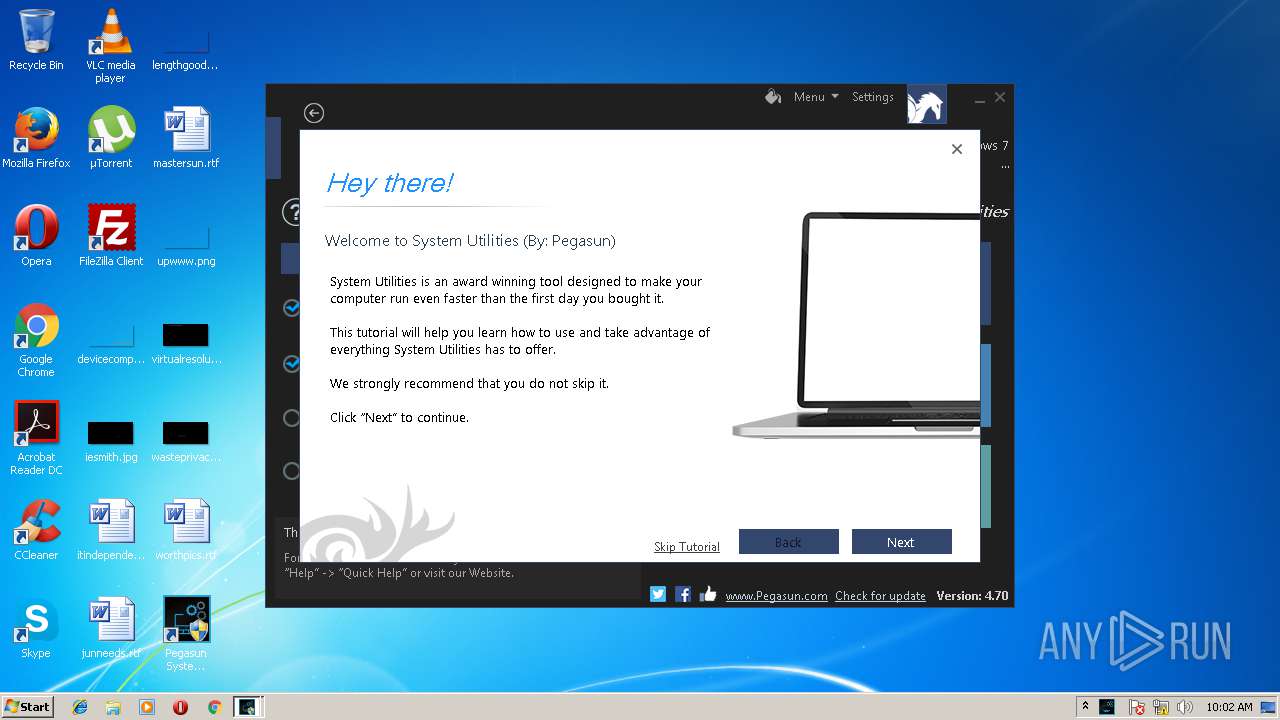Select the wasteprivac file on desktop
Image resolution: width=1280 pixels, height=720 pixels.
(x=186, y=442)
